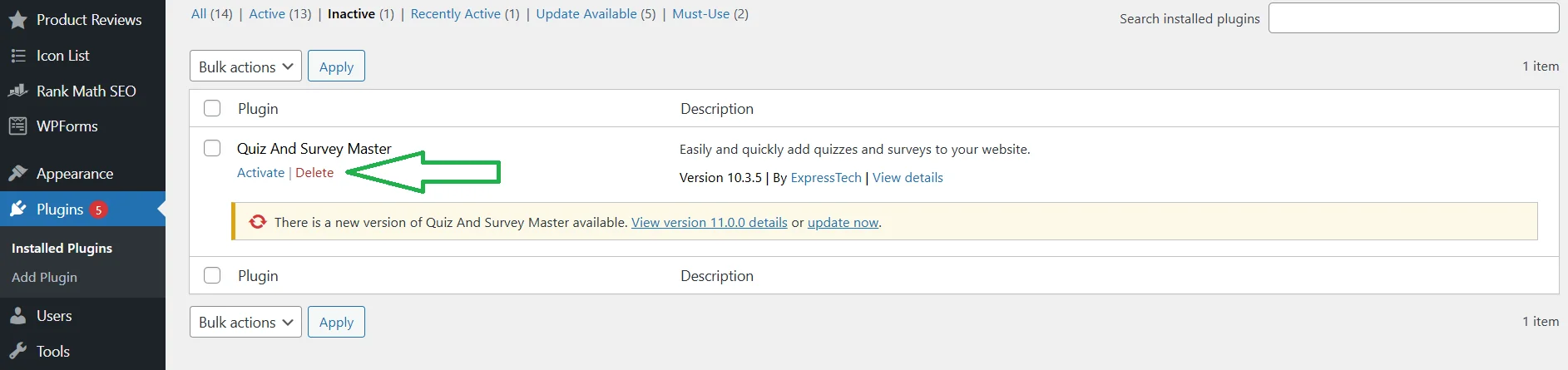The image size is (1568, 370).
Task: Switch to the Active plugins filter
Action: pos(267,14)
